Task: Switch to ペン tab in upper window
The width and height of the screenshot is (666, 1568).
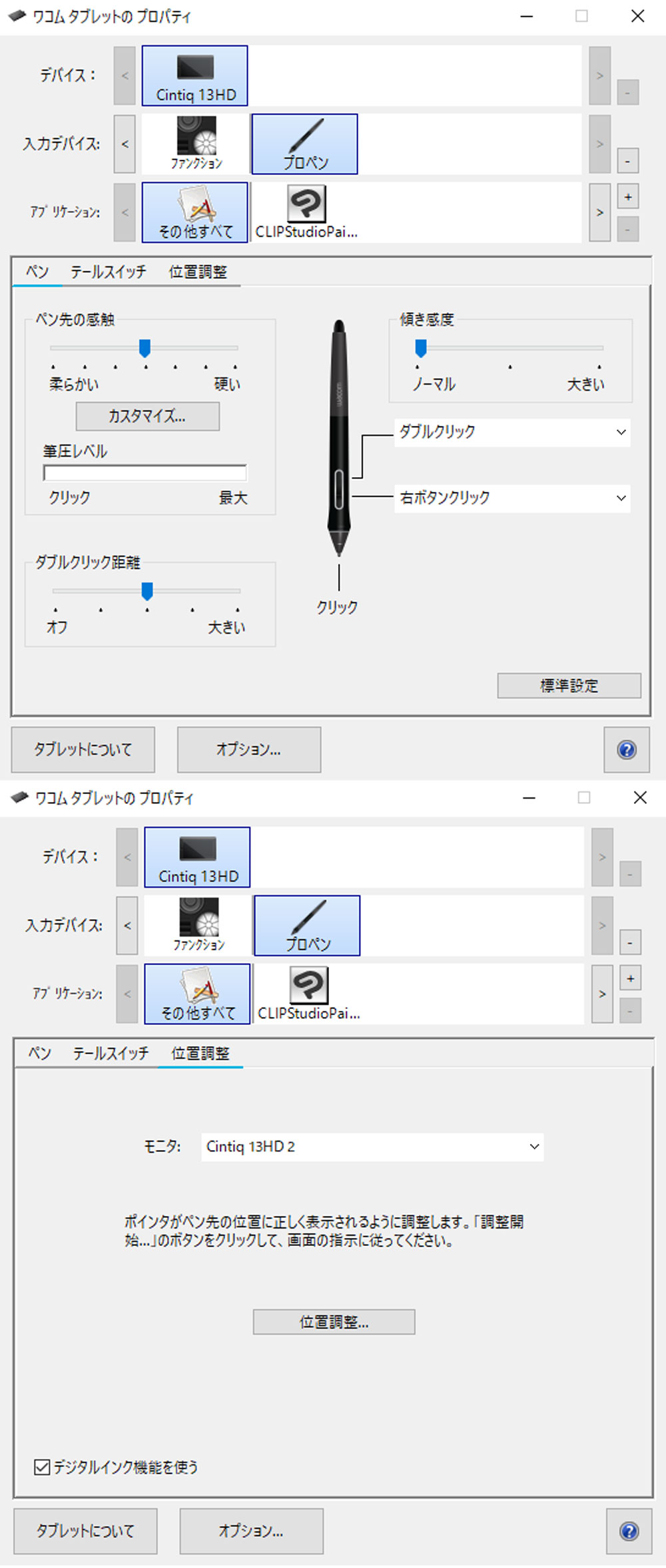Action: (x=37, y=272)
